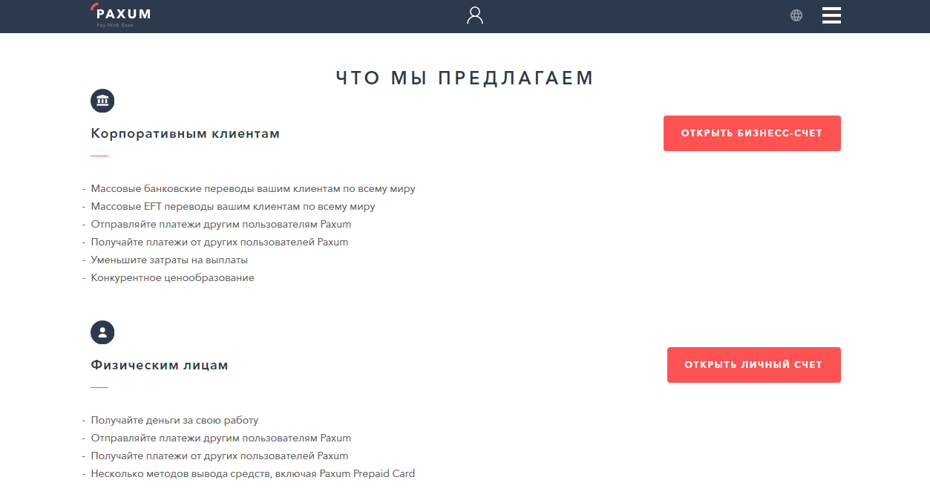Click Получайте платежи line under Физическим лицам
Viewport: 930px width, 488px height.
pos(219,455)
